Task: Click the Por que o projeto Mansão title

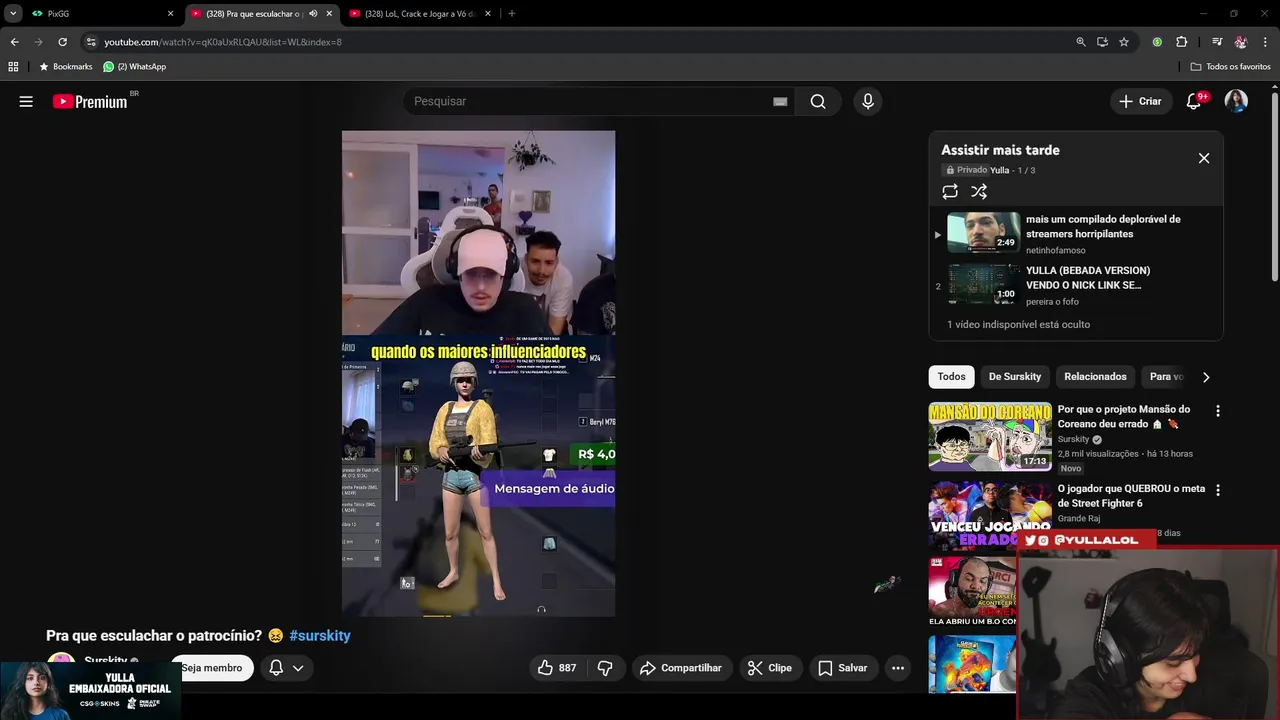Action: point(1124,416)
